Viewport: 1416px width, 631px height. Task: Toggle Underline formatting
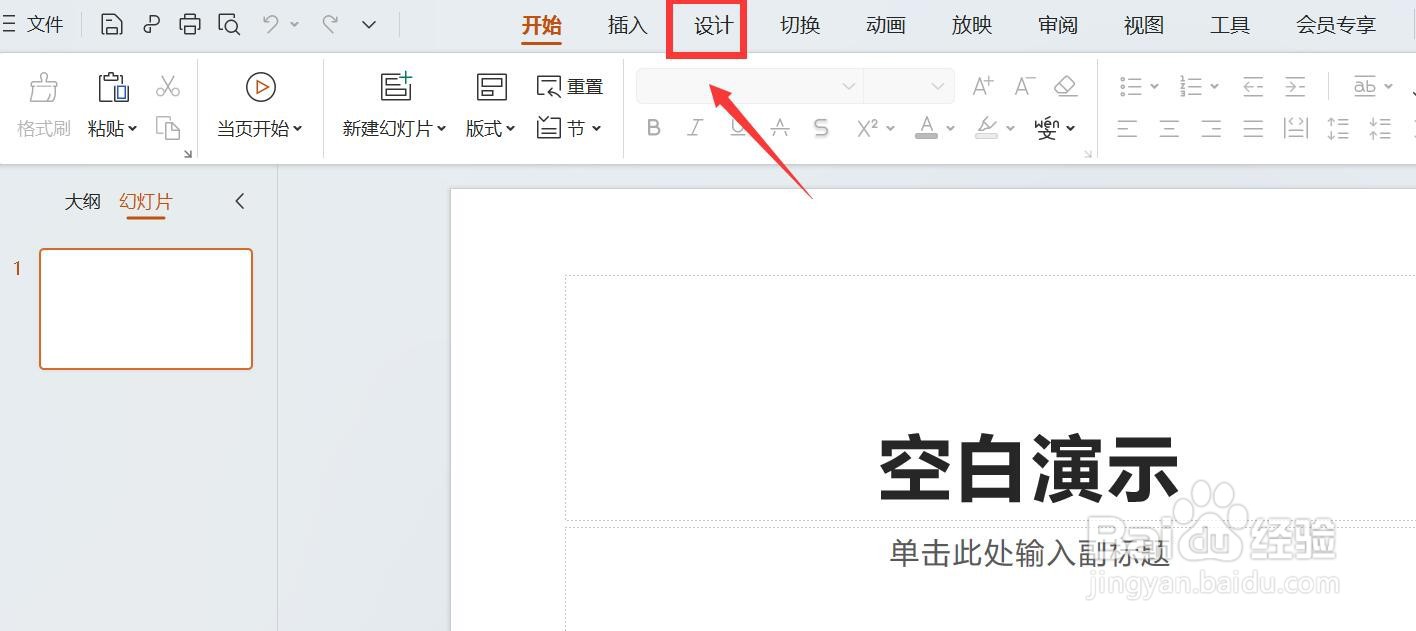pos(738,128)
